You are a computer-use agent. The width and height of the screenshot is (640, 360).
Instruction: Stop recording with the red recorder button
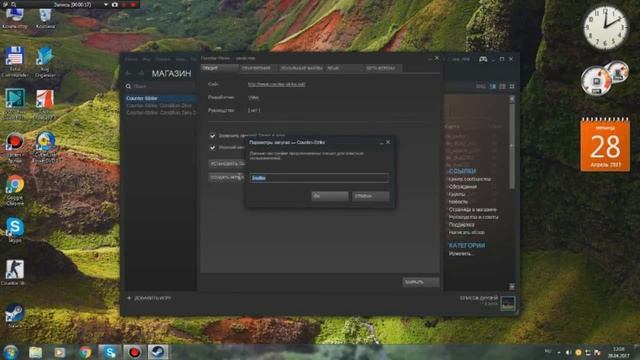(133, 4)
